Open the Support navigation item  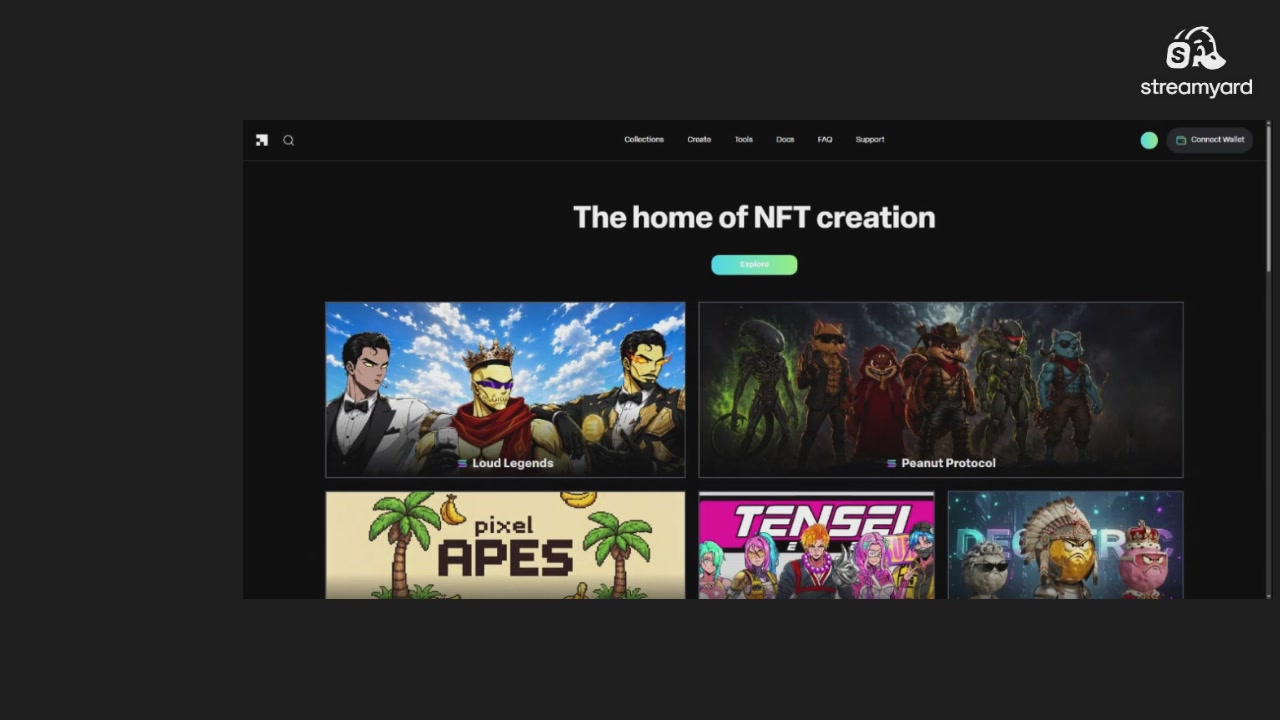point(870,140)
